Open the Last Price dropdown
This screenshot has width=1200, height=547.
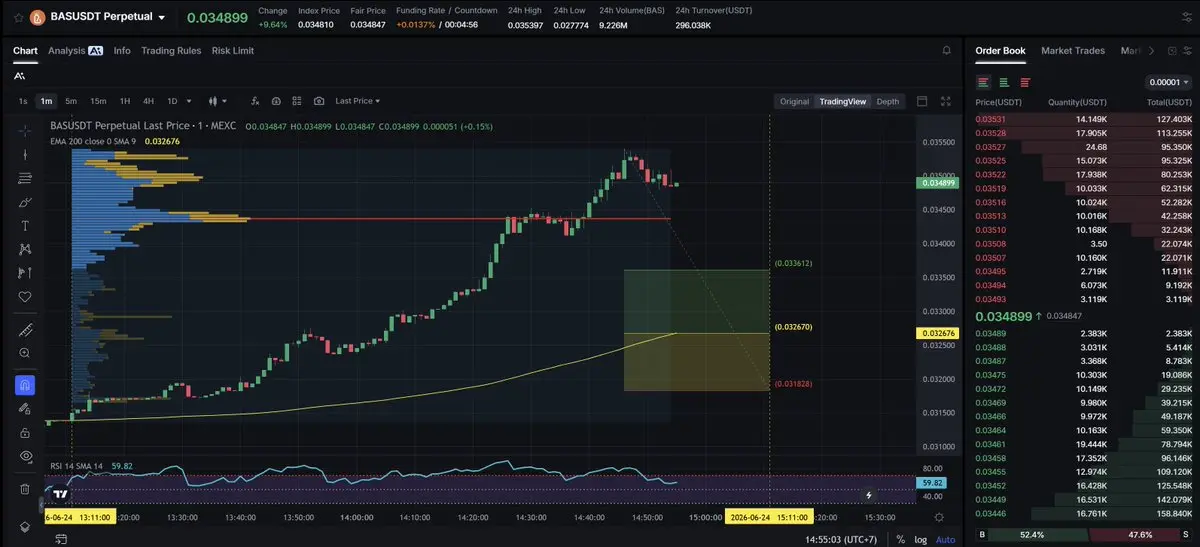point(358,101)
